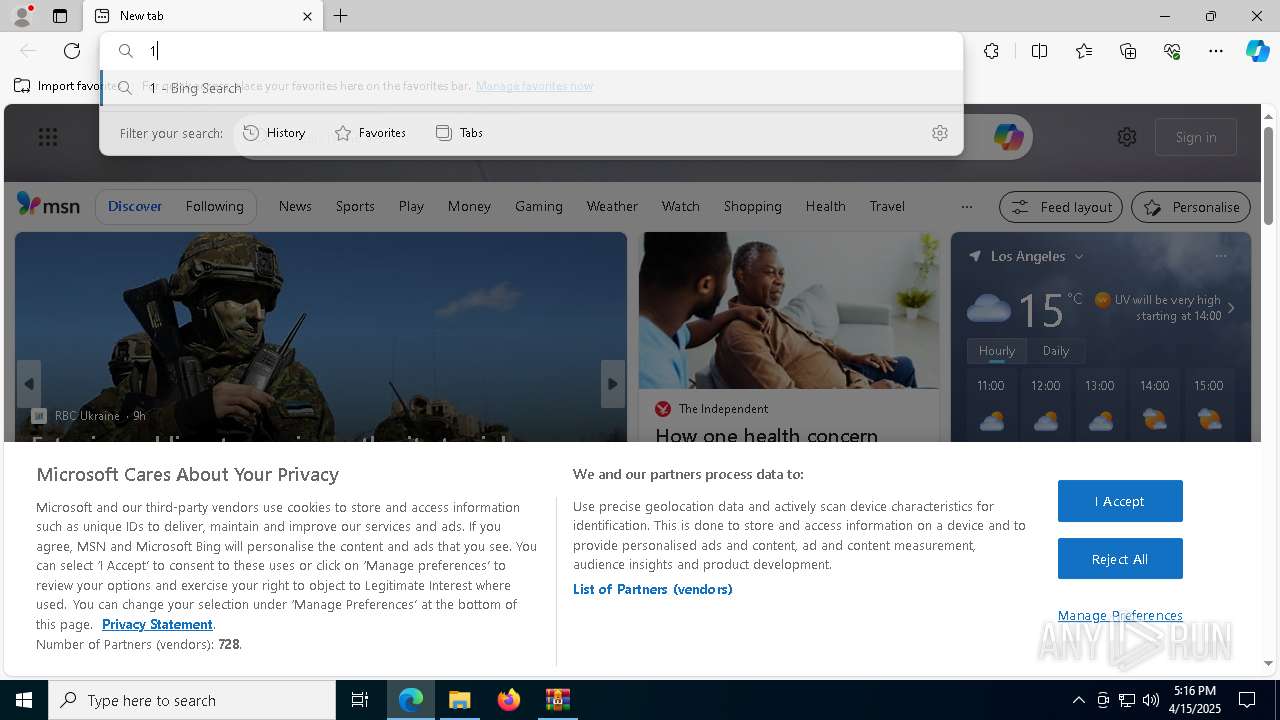1280x720 pixels.
Task: Switch weather to Daily tab
Action: pos(1056,351)
